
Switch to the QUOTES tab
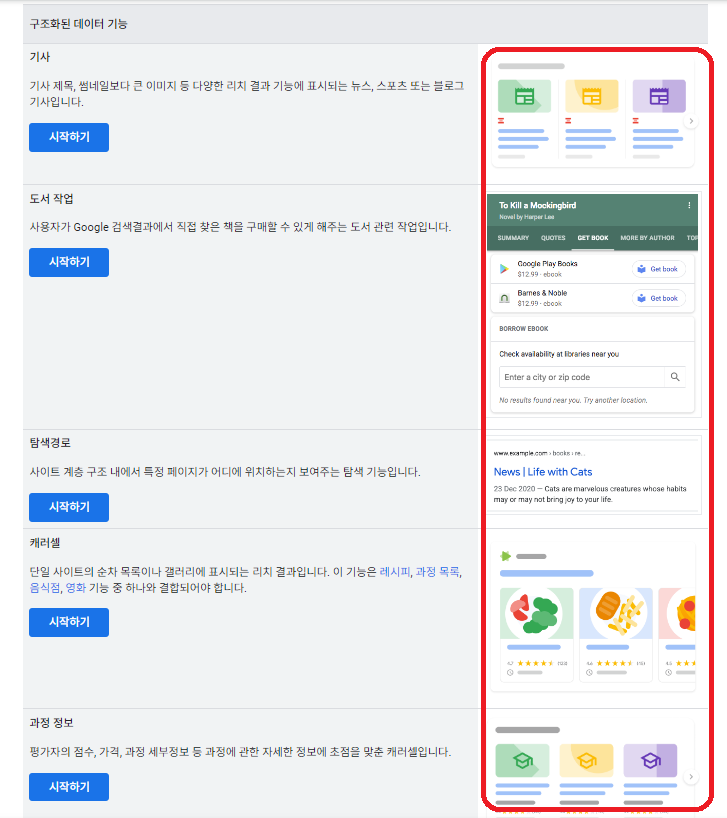coord(553,238)
